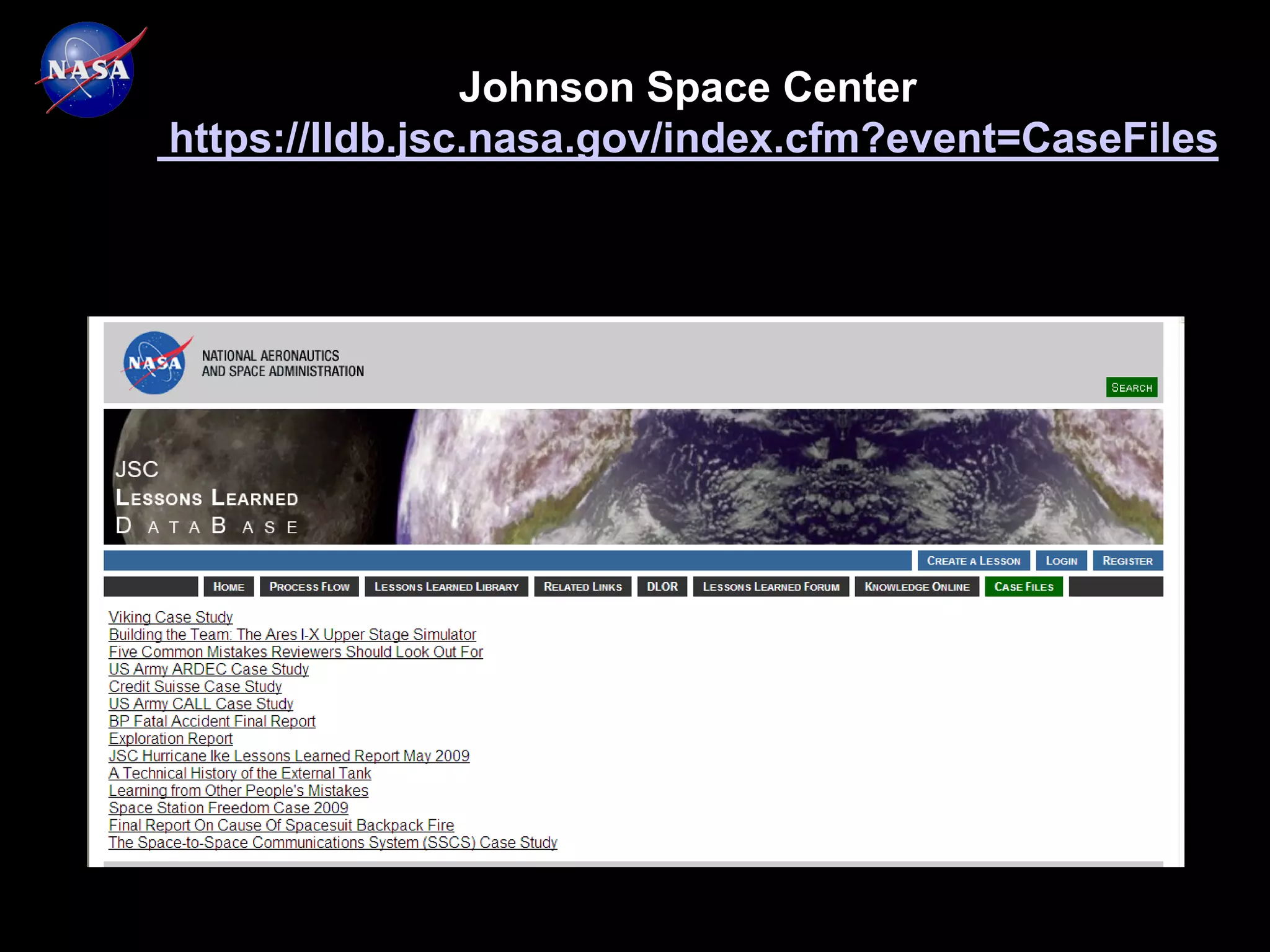Open the Exploration Report link
Screen dimensions: 1270x952
click(x=171, y=739)
